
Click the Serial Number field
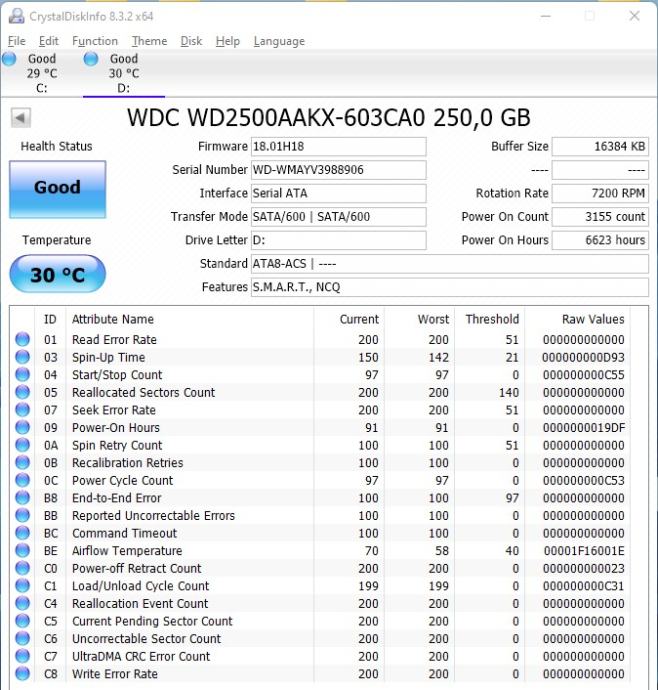point(338,170)
